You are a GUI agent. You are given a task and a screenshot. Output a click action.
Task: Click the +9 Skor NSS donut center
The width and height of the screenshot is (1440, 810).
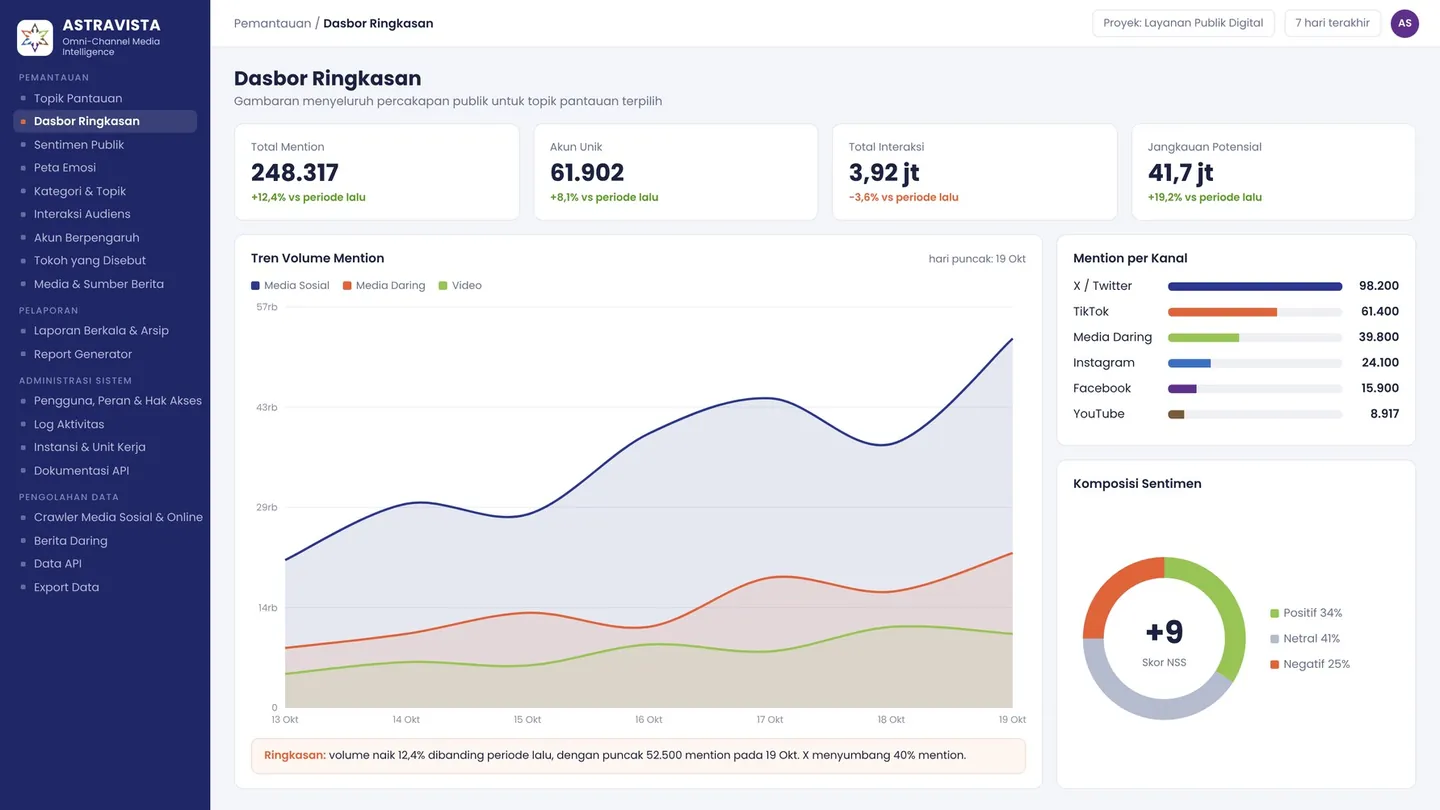tap(1164, 639)
